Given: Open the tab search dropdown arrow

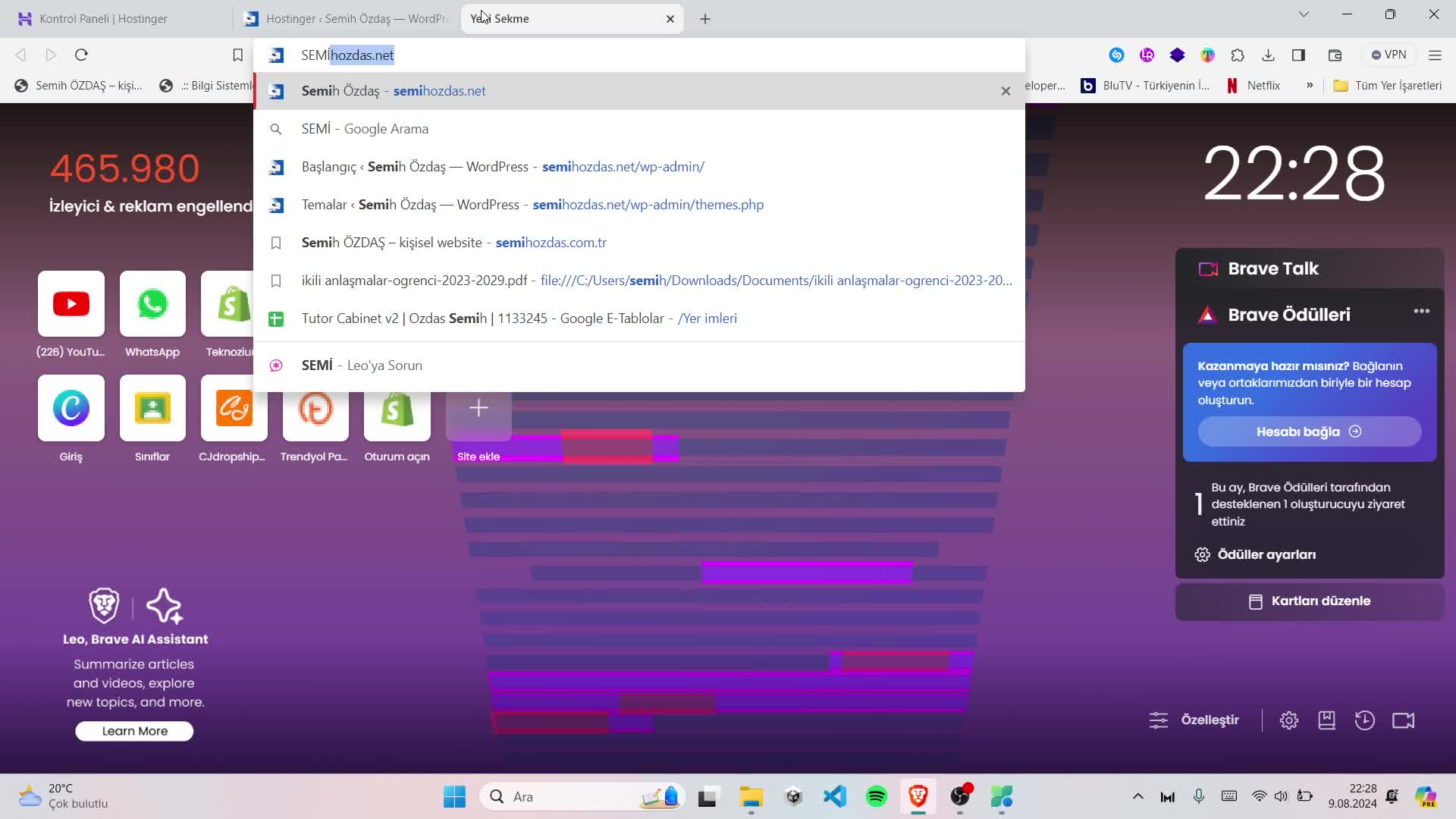Looking at the screenshot, I should [1304, 14].
